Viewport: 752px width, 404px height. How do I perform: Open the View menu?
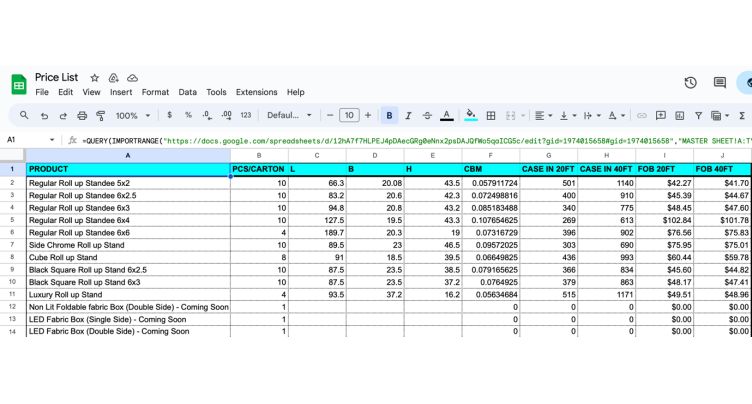[x=91, y=92]
